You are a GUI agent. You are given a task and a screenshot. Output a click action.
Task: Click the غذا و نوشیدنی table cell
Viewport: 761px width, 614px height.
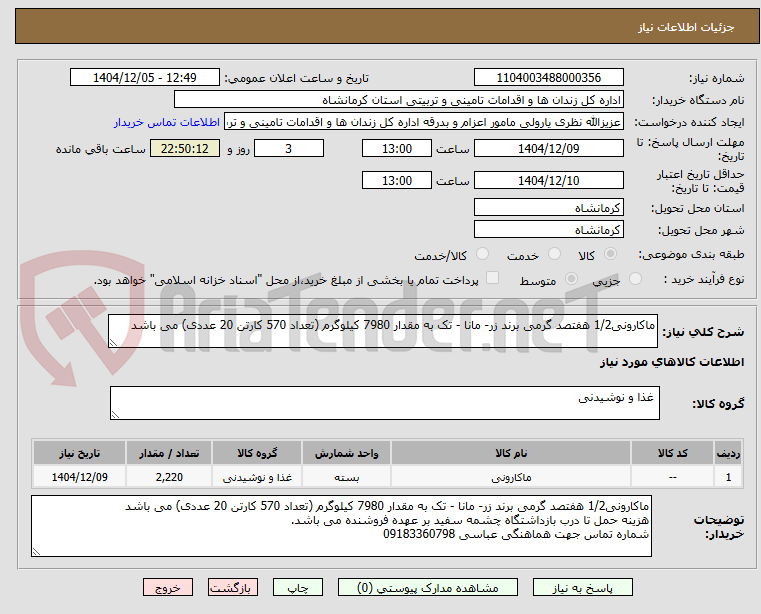click(x=257, y=477)
